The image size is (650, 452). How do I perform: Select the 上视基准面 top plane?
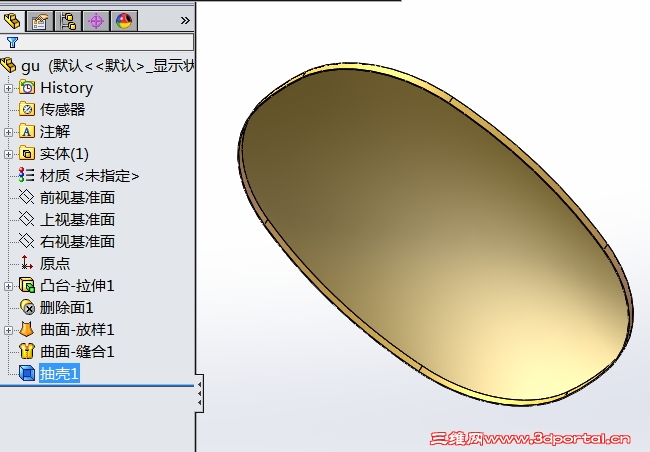click(78, 220)
